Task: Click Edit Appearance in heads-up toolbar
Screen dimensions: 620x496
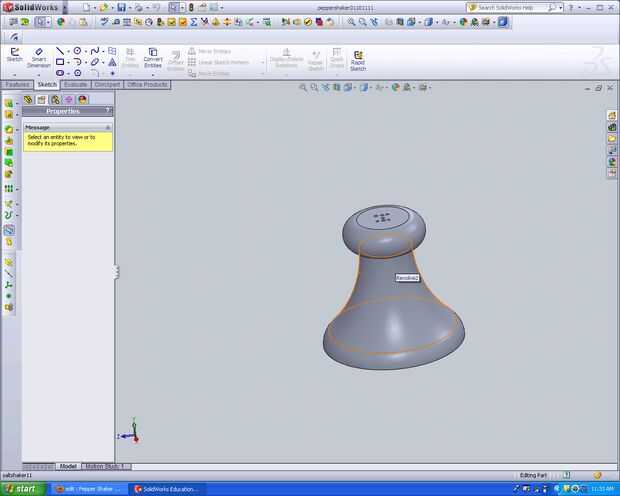Action: [395, 87]
